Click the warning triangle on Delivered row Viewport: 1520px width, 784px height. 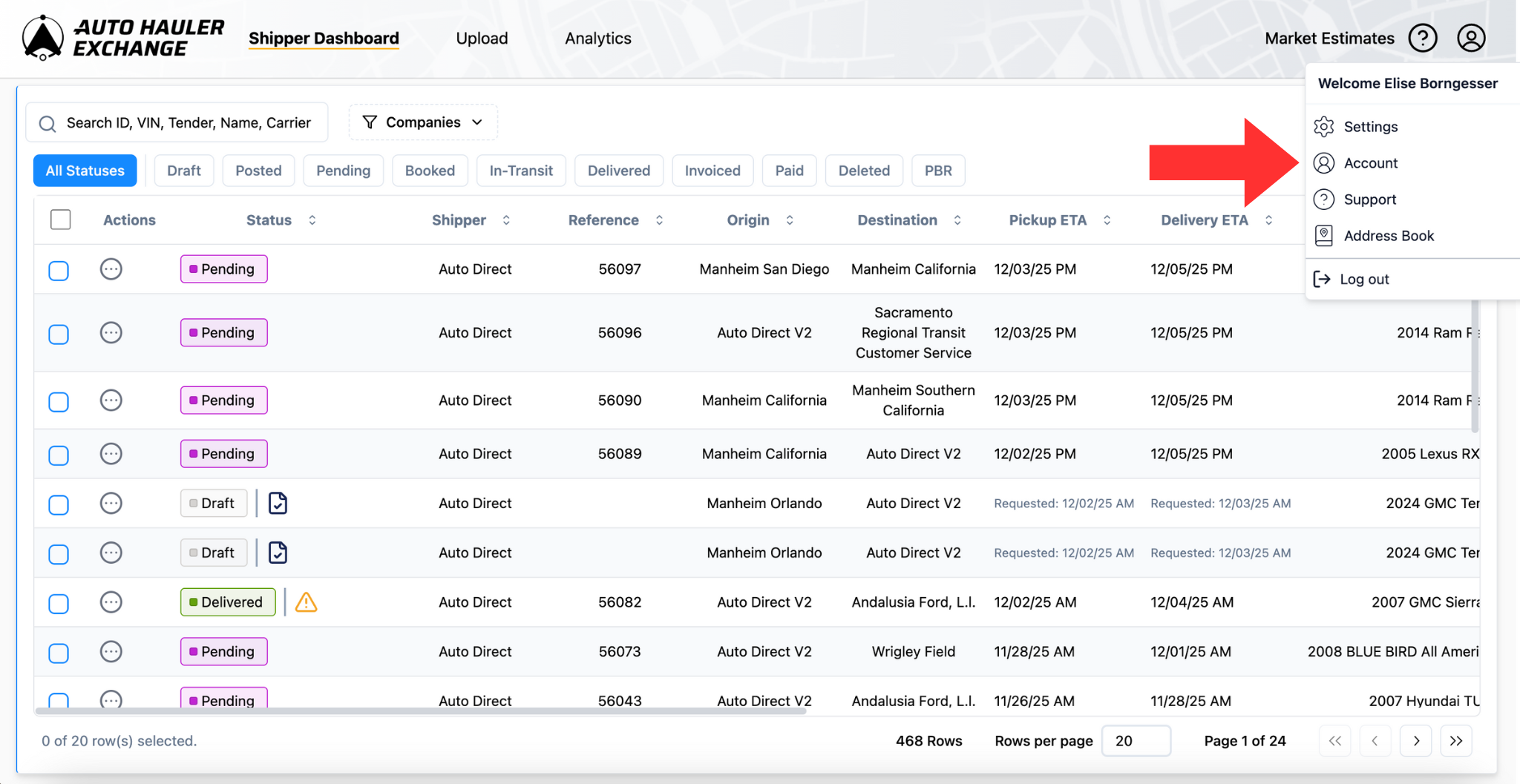306,602
